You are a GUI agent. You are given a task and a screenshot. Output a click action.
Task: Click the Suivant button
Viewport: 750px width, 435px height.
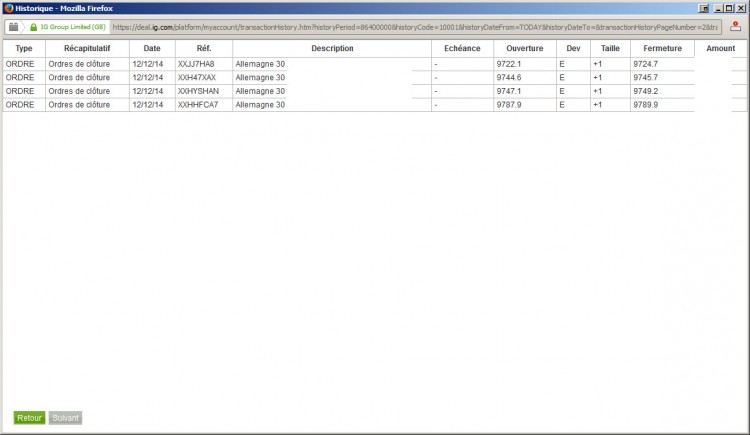66,418
